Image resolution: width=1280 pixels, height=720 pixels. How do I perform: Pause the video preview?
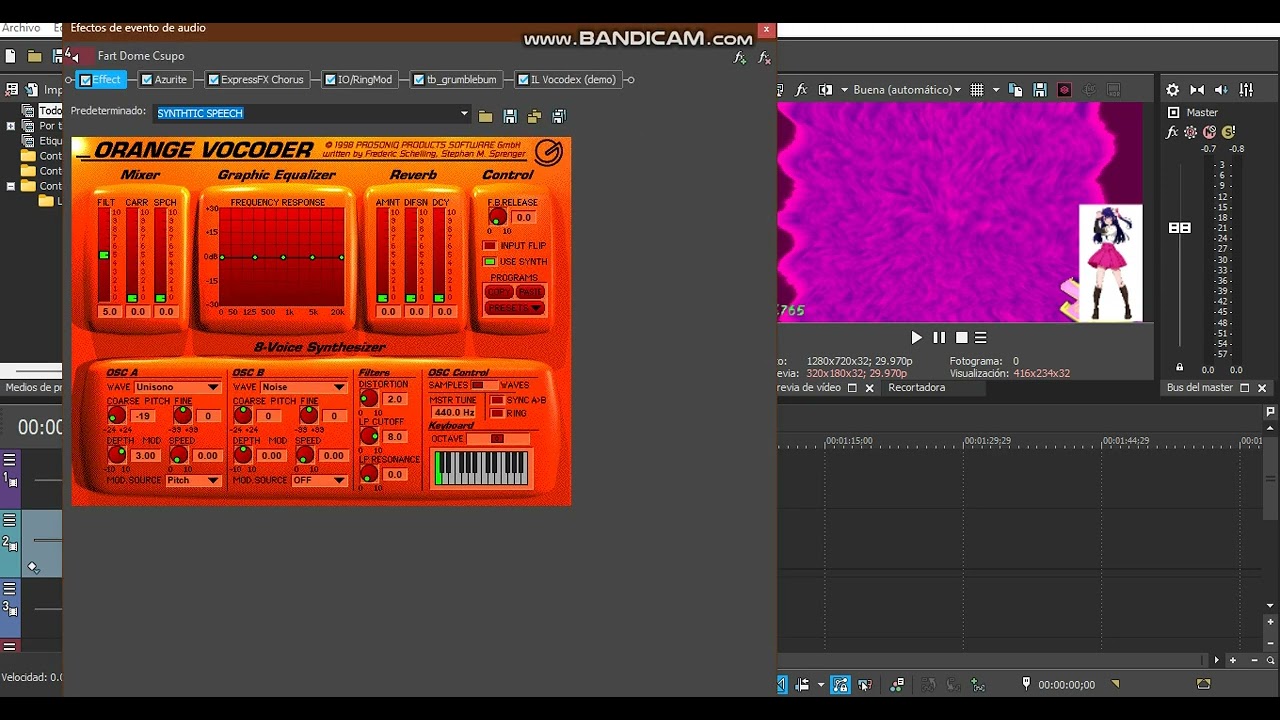pyautogui.click(x=939, y=338)
